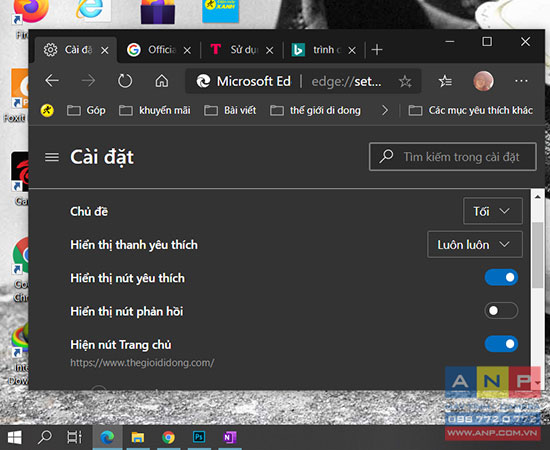This screenshot has width=550, height=450.
Task: Open a new tab with plus button
Action: (x=377, y=50)
